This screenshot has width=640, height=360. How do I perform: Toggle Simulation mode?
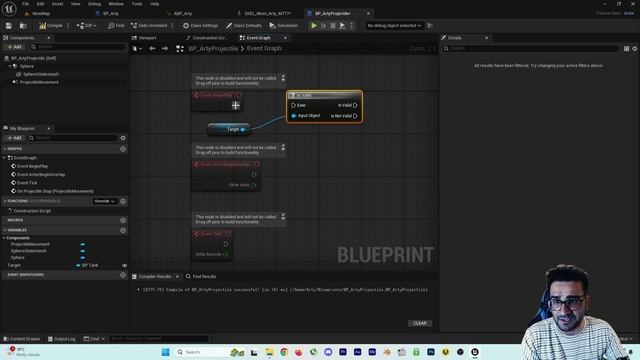click(284, 26)
